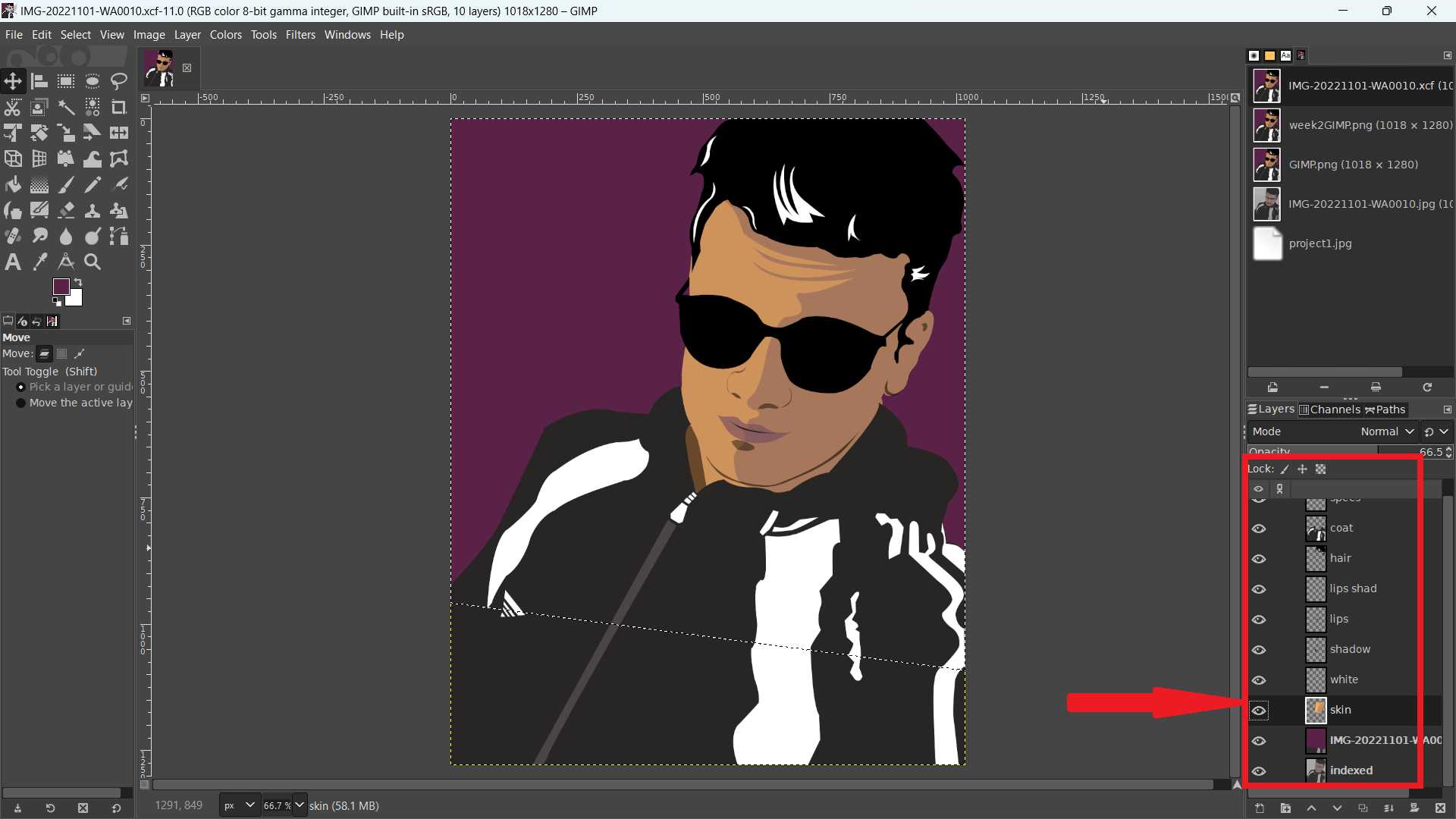Select the Text tool
This screenshot has height=819, width=1456.
tap(13, 262)
